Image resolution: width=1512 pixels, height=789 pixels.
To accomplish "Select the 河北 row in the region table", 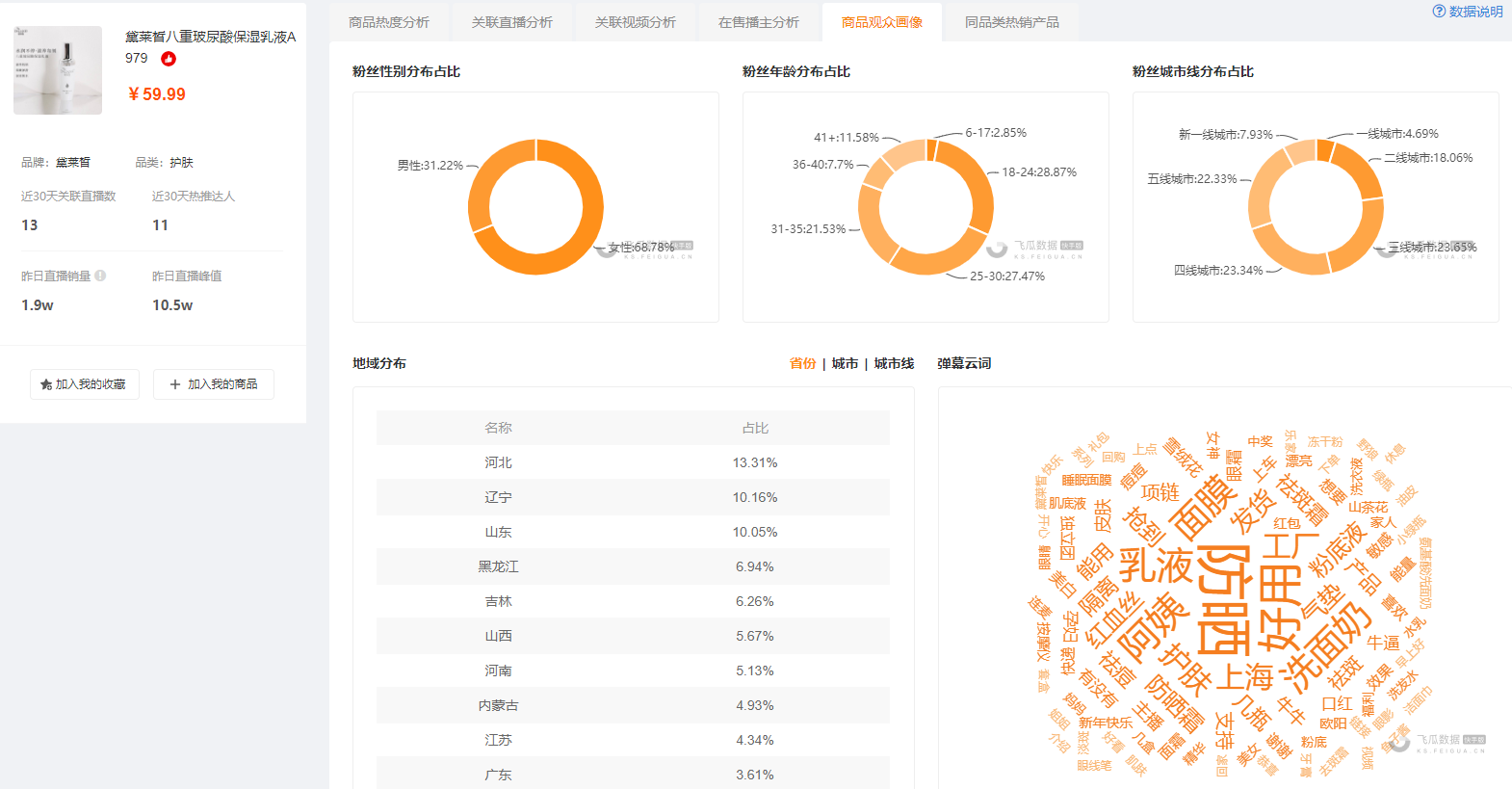I will [x=633, y=462].
